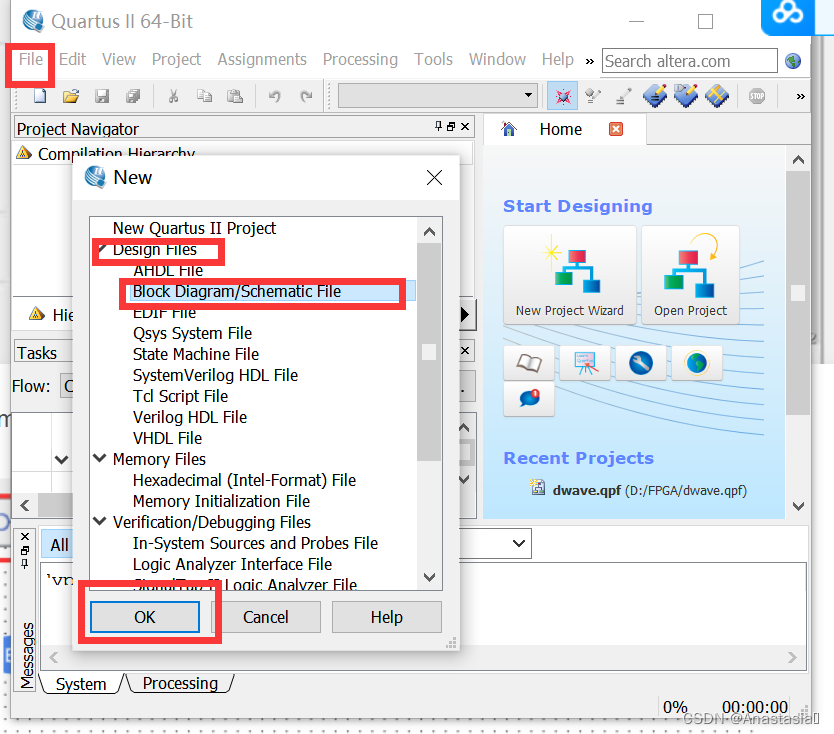
Task: Click the Stop Processing icon
Action: click(x=757, y=96)
